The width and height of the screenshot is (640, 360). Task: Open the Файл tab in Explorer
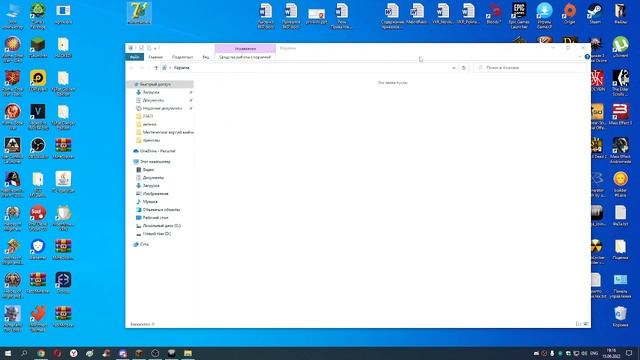click(x=135, y=57)
